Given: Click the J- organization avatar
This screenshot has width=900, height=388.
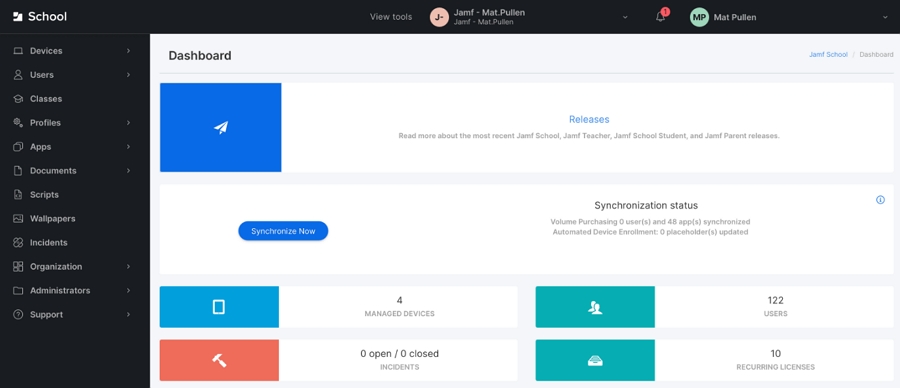Looking at the screenshot, I should tap(439, 17).
